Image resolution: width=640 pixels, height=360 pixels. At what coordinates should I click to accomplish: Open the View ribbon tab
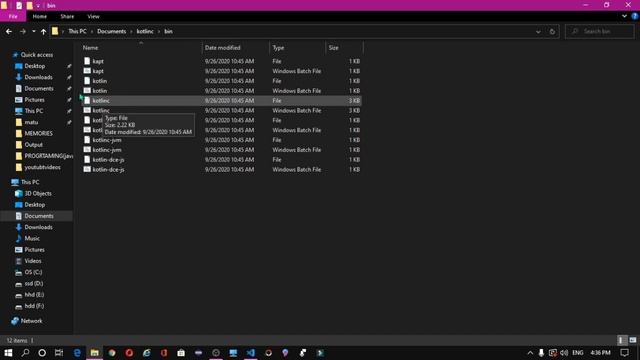[x=93, y=16]
